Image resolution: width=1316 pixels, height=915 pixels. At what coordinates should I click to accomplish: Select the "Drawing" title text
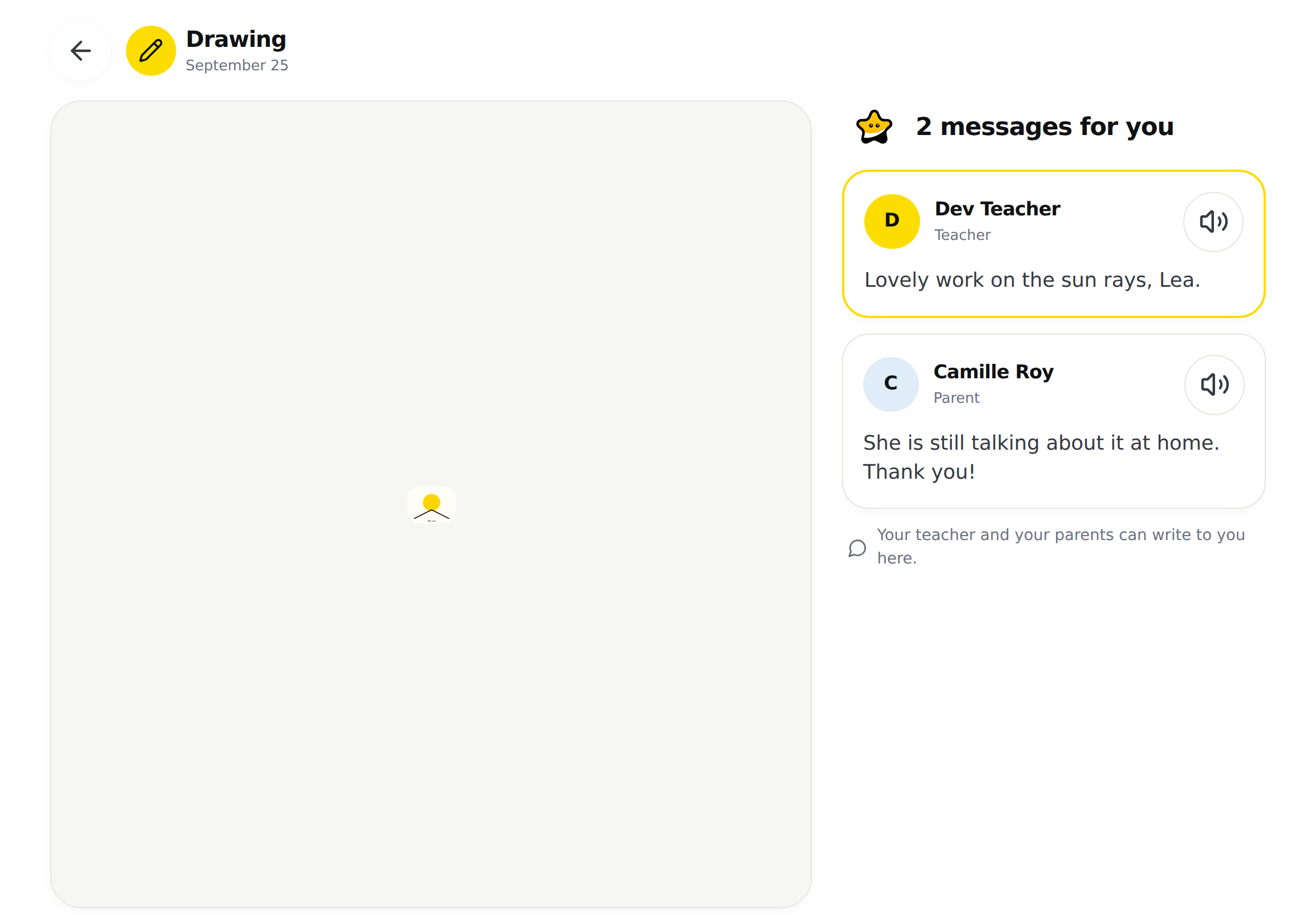pos(235,39)
